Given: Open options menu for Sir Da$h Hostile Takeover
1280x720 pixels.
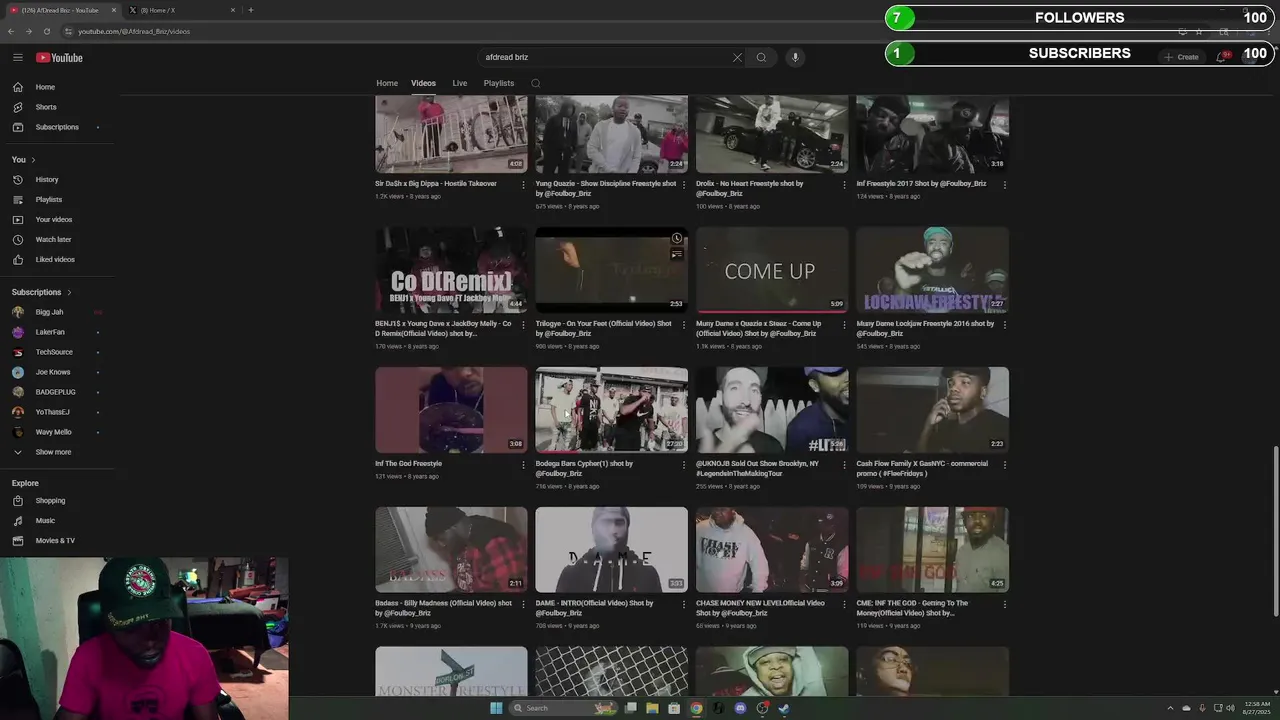Looking at the screenshot, I should tap(523, 184).
